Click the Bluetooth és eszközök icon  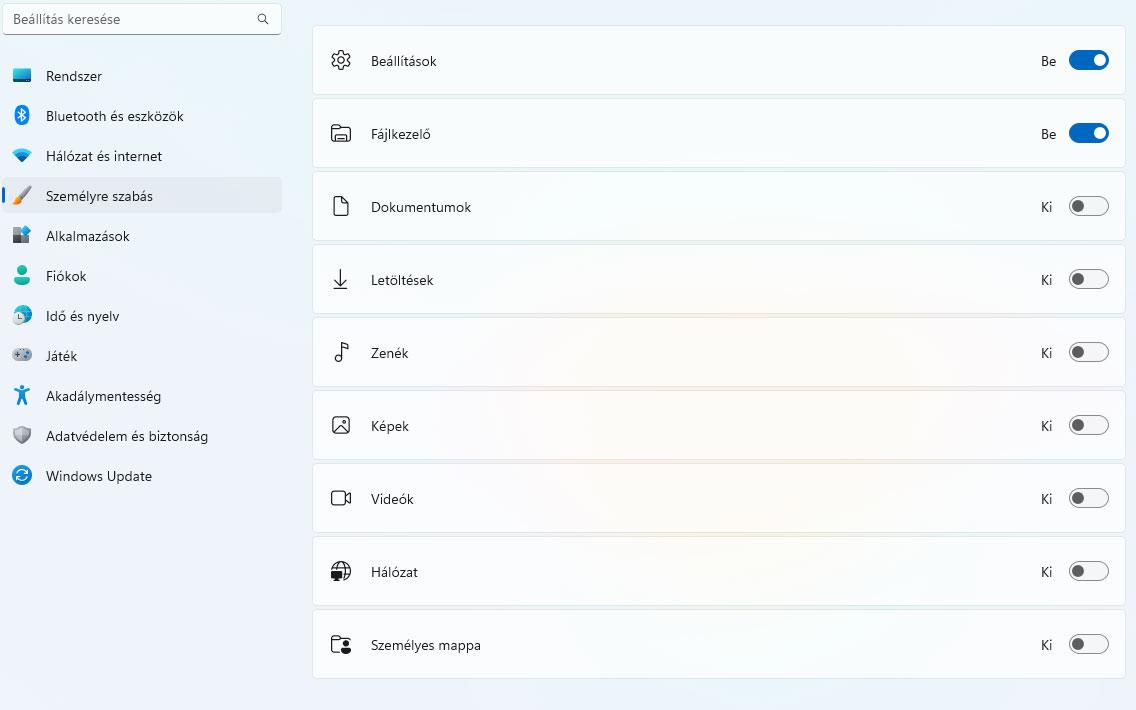pyautogui.click(x=22, y=116)
